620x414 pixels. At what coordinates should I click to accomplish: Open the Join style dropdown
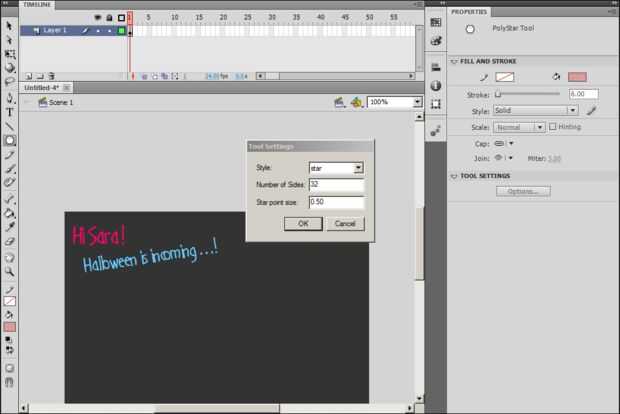[x=504, y=158]
